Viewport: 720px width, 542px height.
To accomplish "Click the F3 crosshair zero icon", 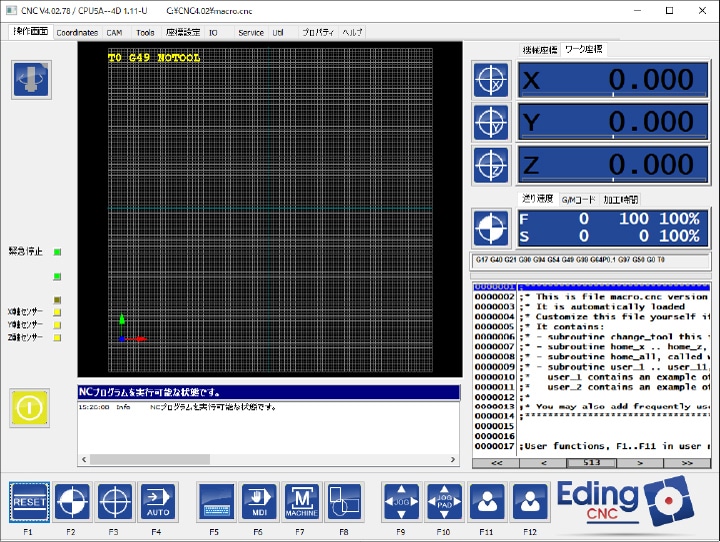I will pos(114,502).
